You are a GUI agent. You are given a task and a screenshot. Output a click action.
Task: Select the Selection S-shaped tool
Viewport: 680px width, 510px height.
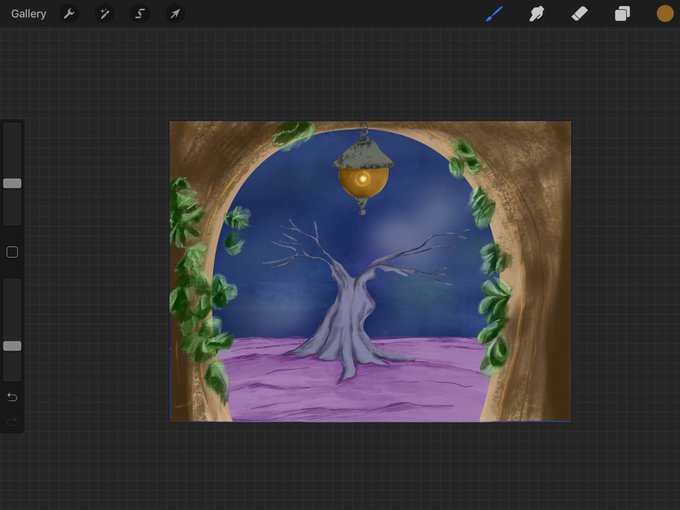(x=140, y=14)
